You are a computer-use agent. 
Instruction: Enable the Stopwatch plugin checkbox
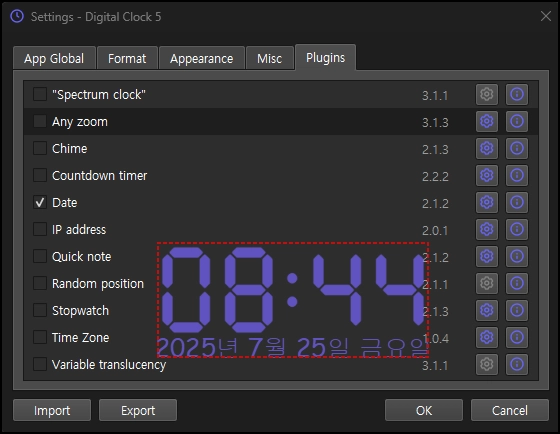[x=40, y=310]
